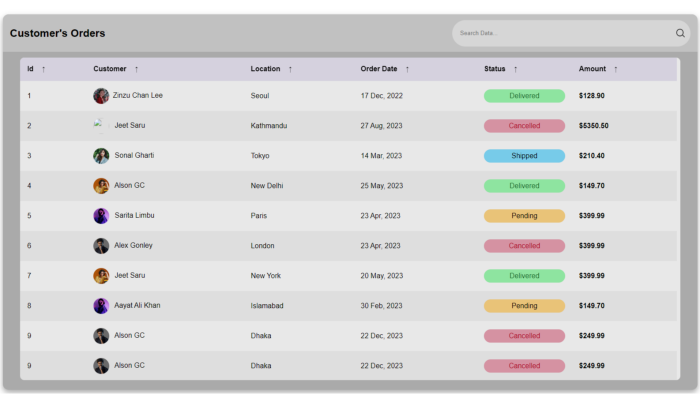Click the Customer's Orders heading

coord(57,33)
